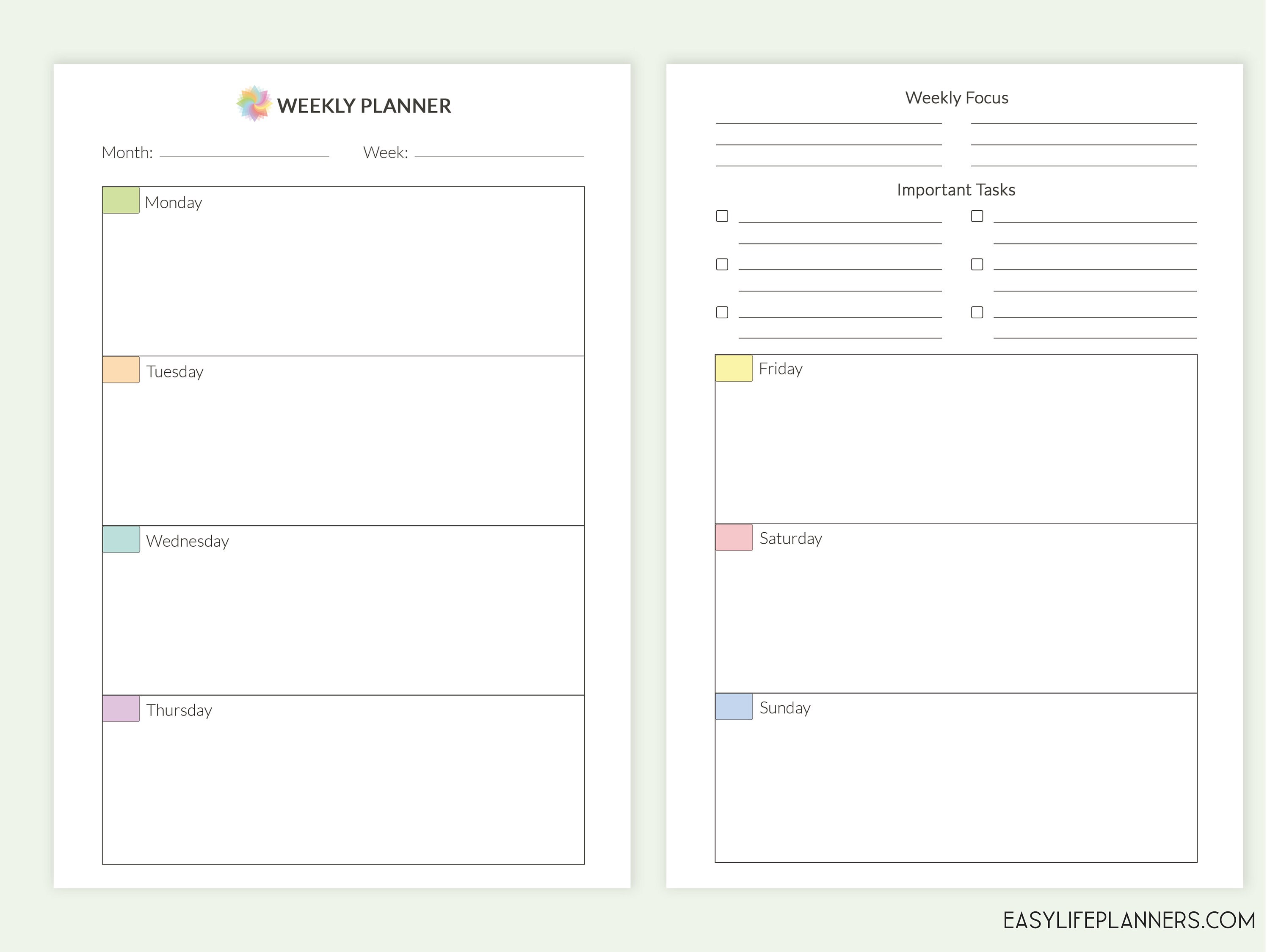Check the first right-column task checkbox
The image size is (1270, 952).
tap(977, 216)
